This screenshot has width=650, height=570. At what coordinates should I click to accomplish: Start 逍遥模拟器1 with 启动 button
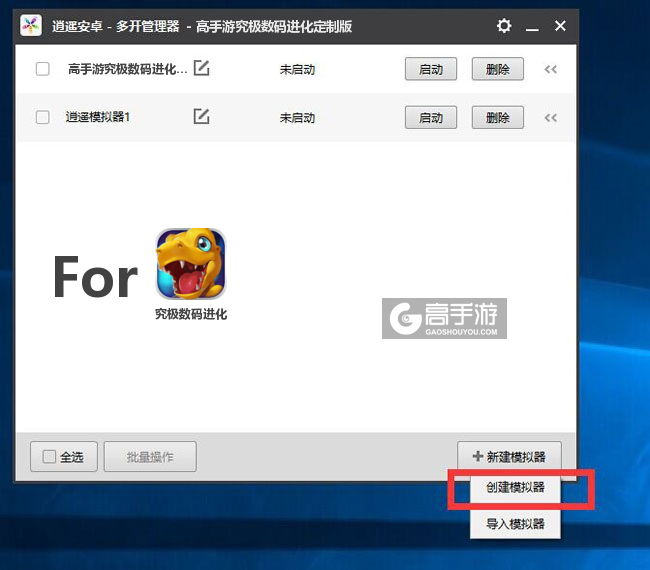(431, 117)
